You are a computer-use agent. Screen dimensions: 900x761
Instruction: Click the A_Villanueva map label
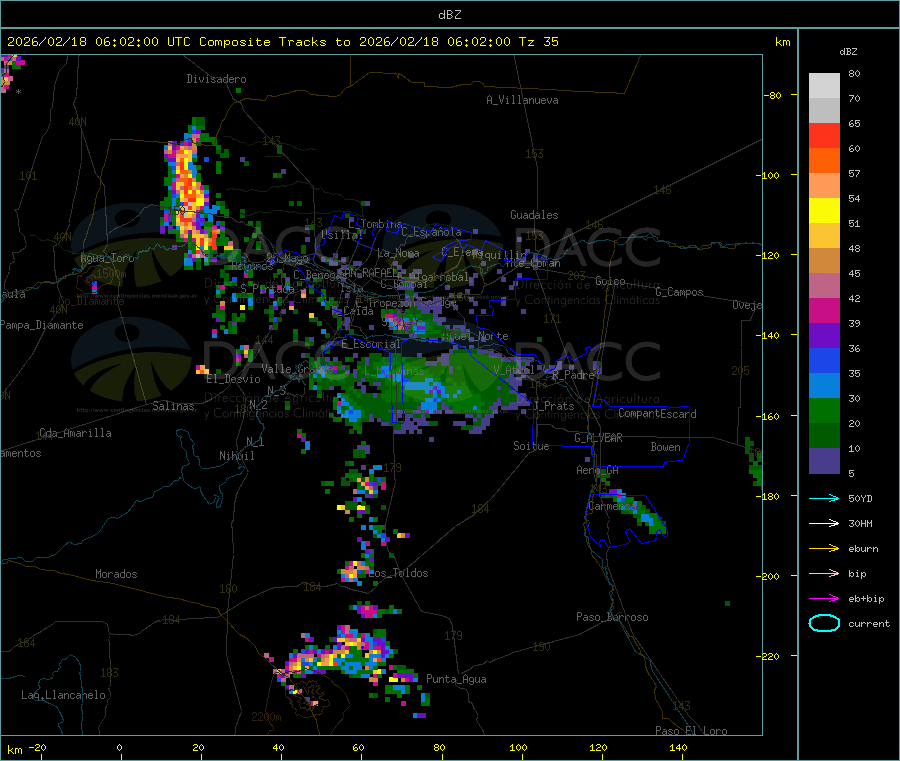(x=522, y=100)
